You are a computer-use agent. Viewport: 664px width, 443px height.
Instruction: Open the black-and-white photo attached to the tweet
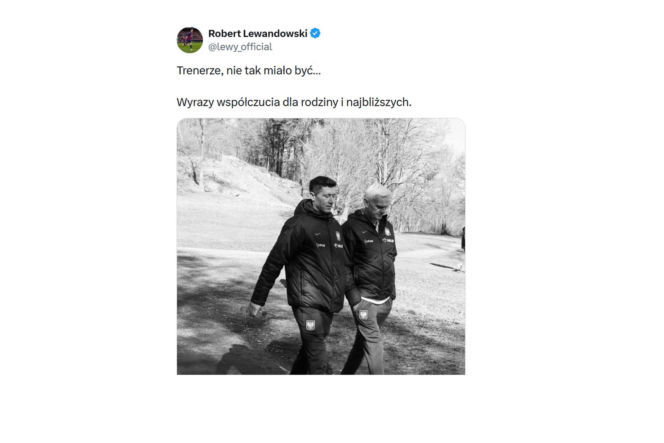[321, 246]
